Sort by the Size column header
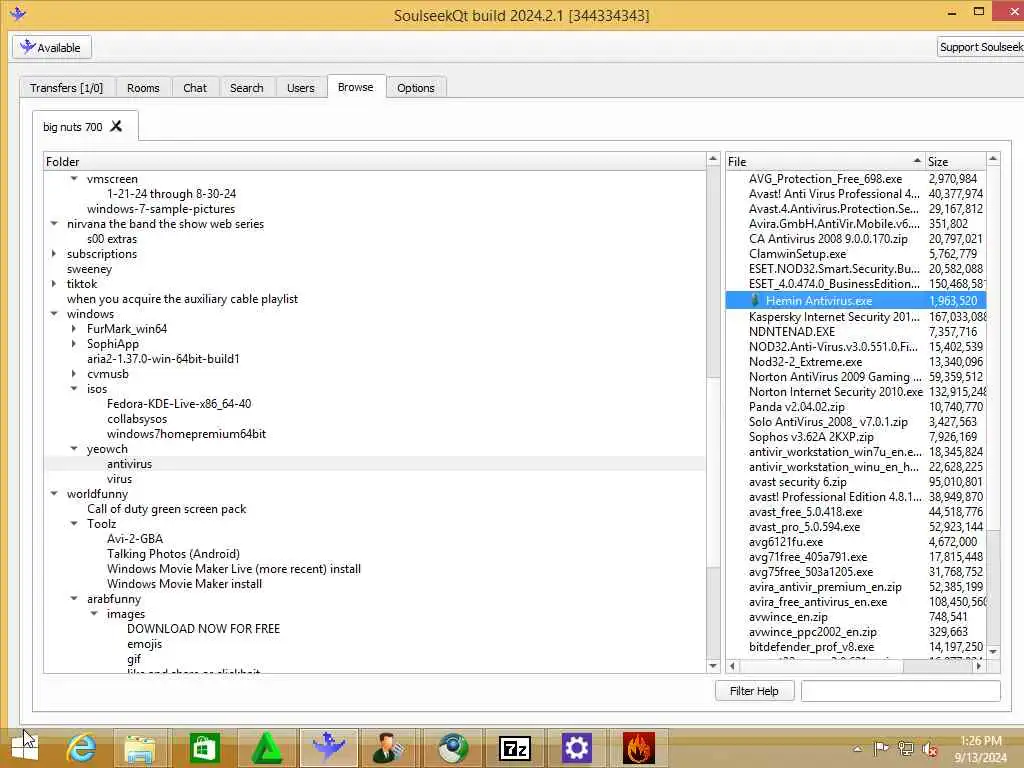 tap(955, 161)
